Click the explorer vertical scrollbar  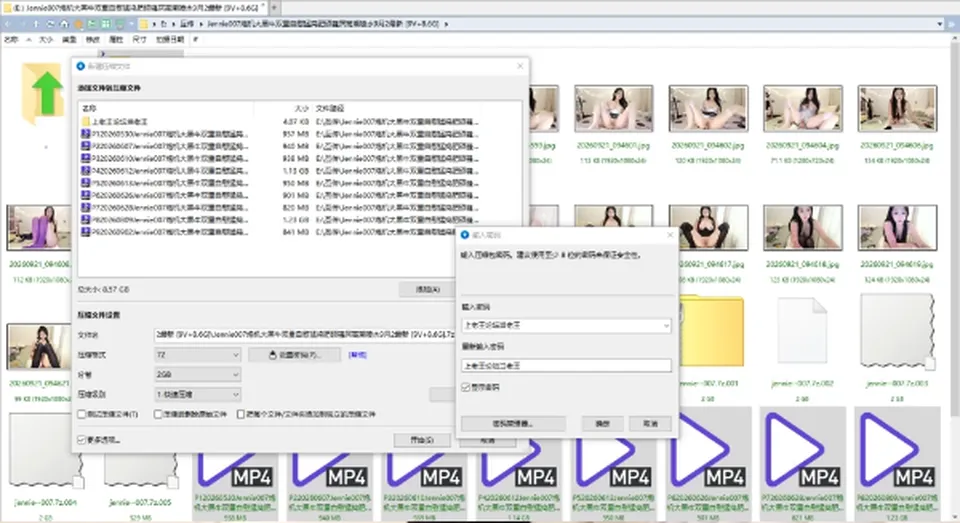coord(953,233)
